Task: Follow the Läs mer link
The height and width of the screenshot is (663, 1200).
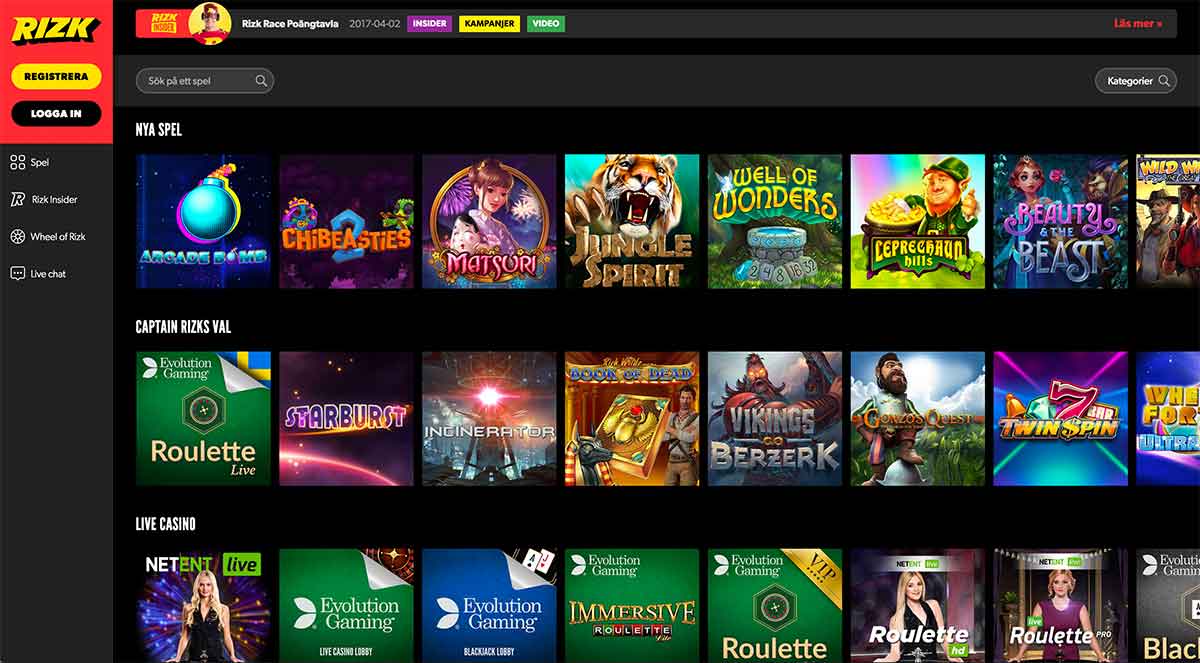Action: tap(1138, 23)
